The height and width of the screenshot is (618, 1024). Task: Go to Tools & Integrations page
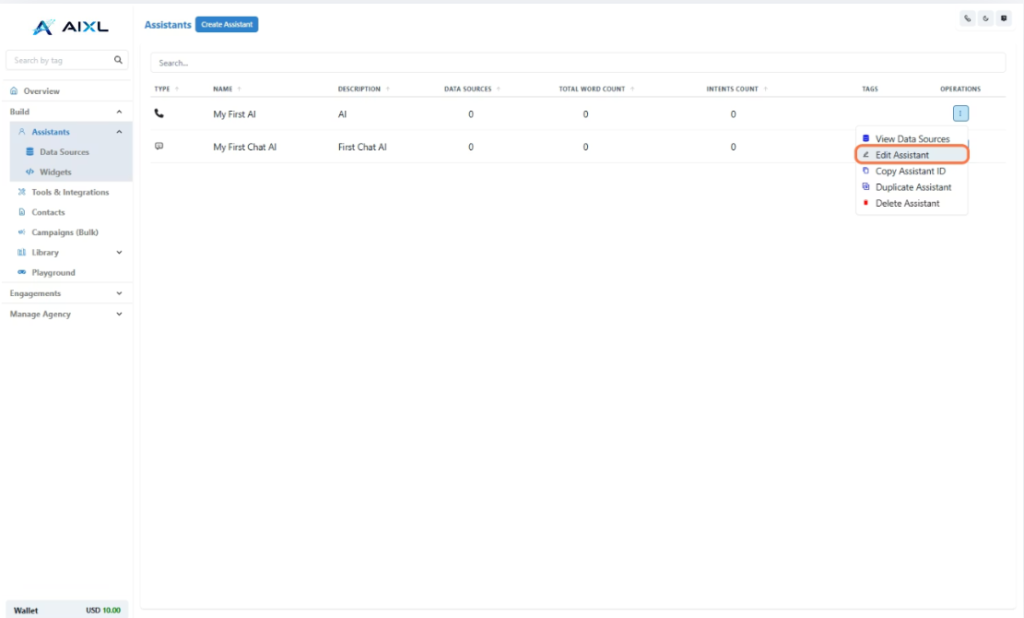[70, 192]
